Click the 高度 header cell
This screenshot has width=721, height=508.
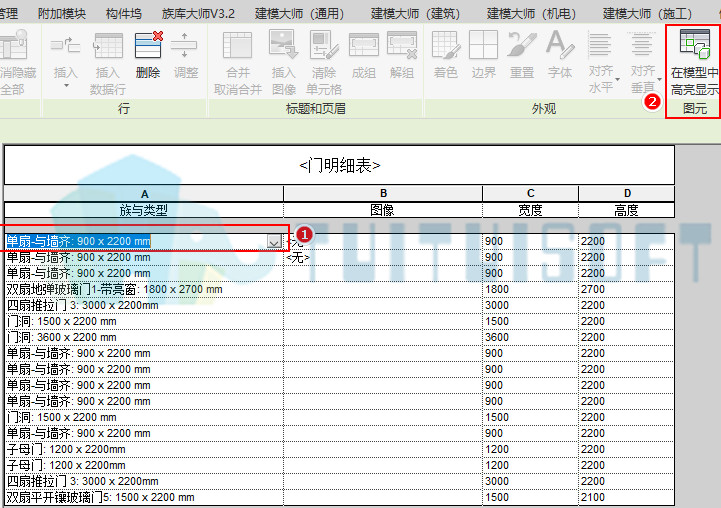627,210
